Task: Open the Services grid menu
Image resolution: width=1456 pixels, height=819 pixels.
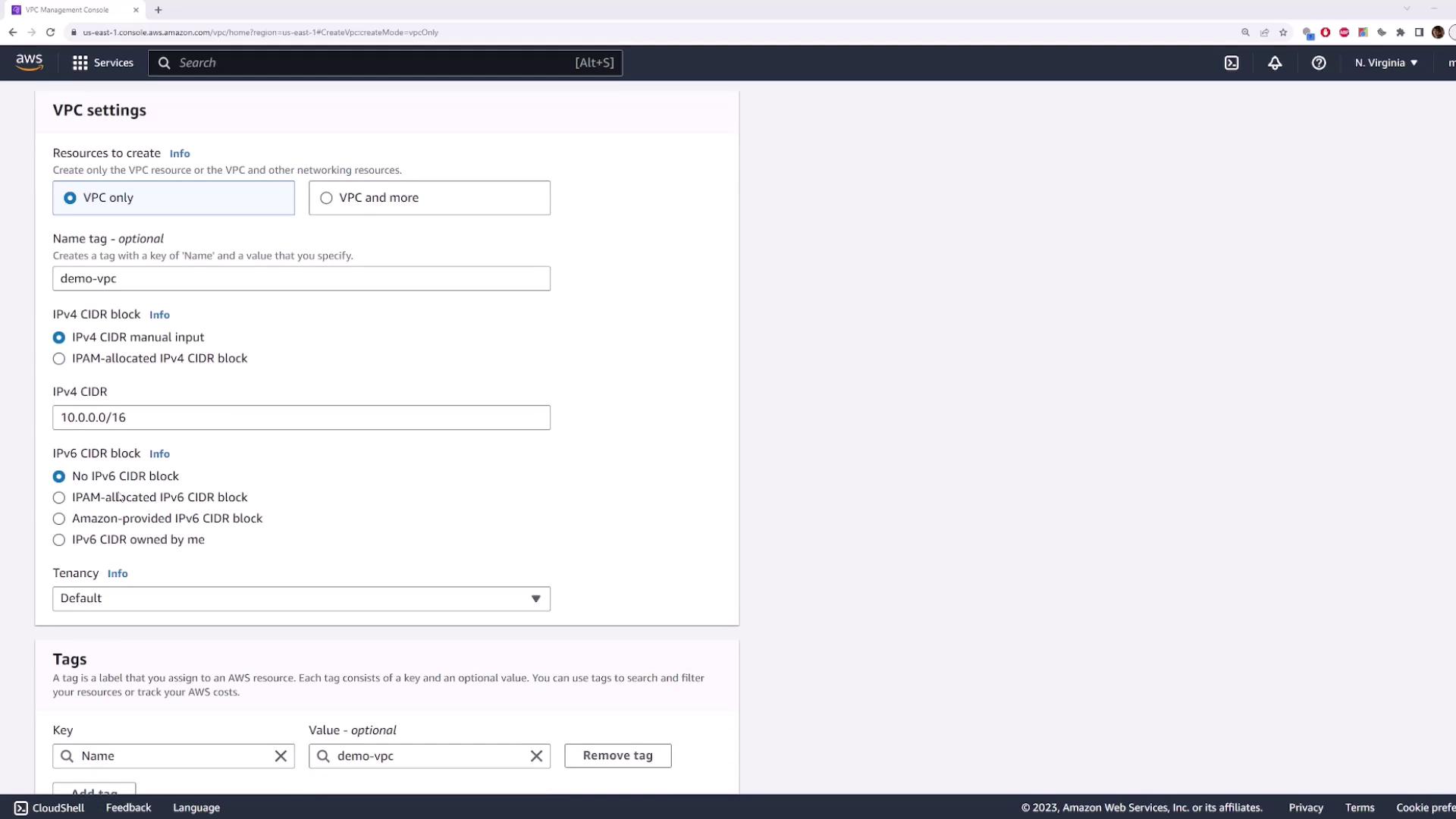Action: point(102,63)
